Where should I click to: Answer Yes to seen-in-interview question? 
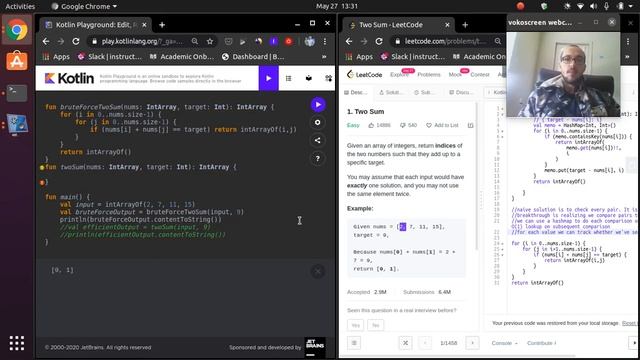(356, 325)
